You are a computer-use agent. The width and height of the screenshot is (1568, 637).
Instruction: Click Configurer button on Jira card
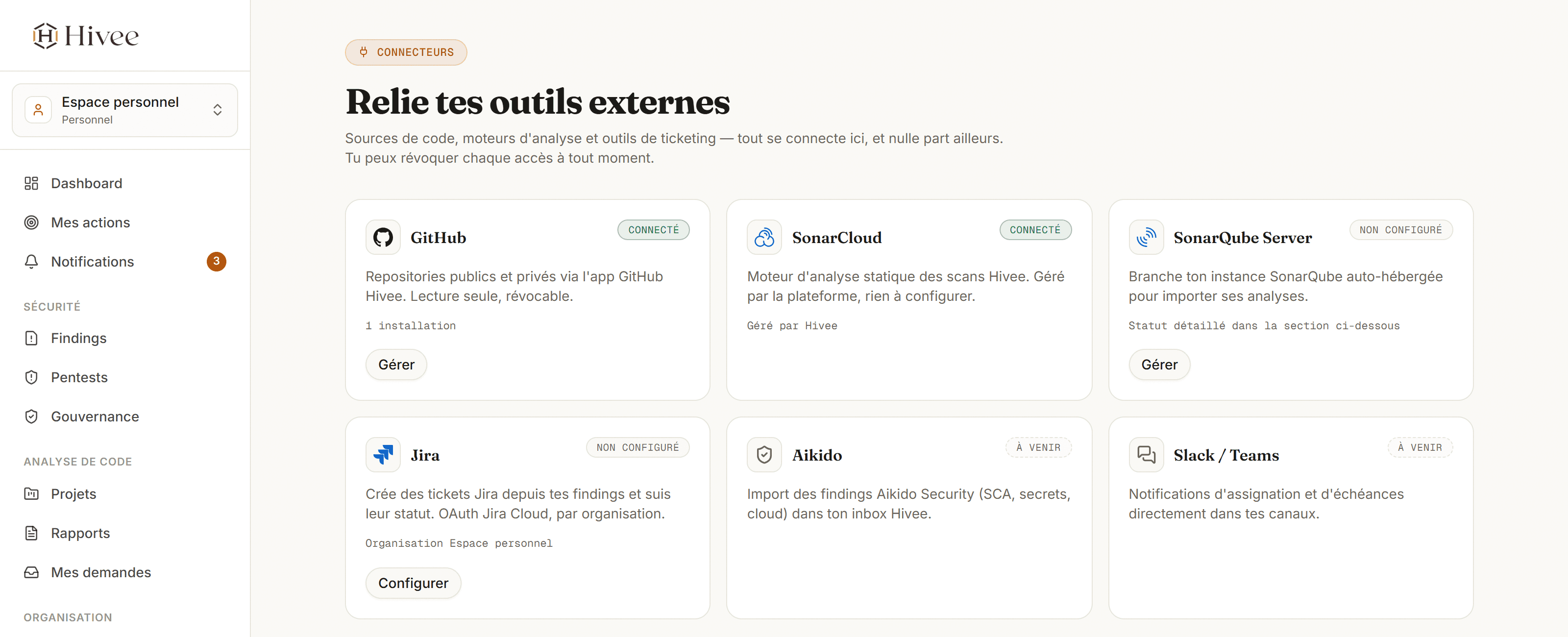(x=413, y=583)
